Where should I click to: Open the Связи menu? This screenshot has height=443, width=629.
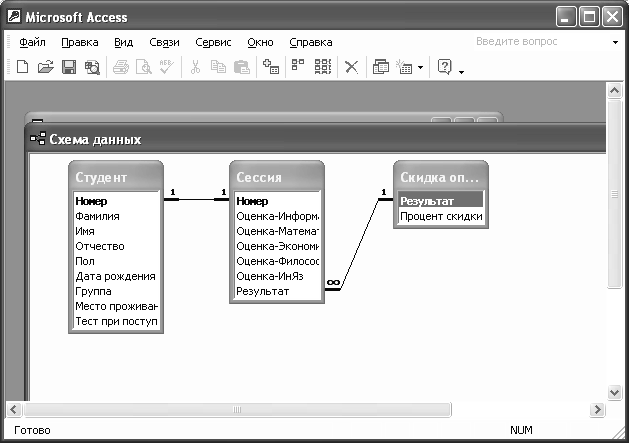point(164,42)
